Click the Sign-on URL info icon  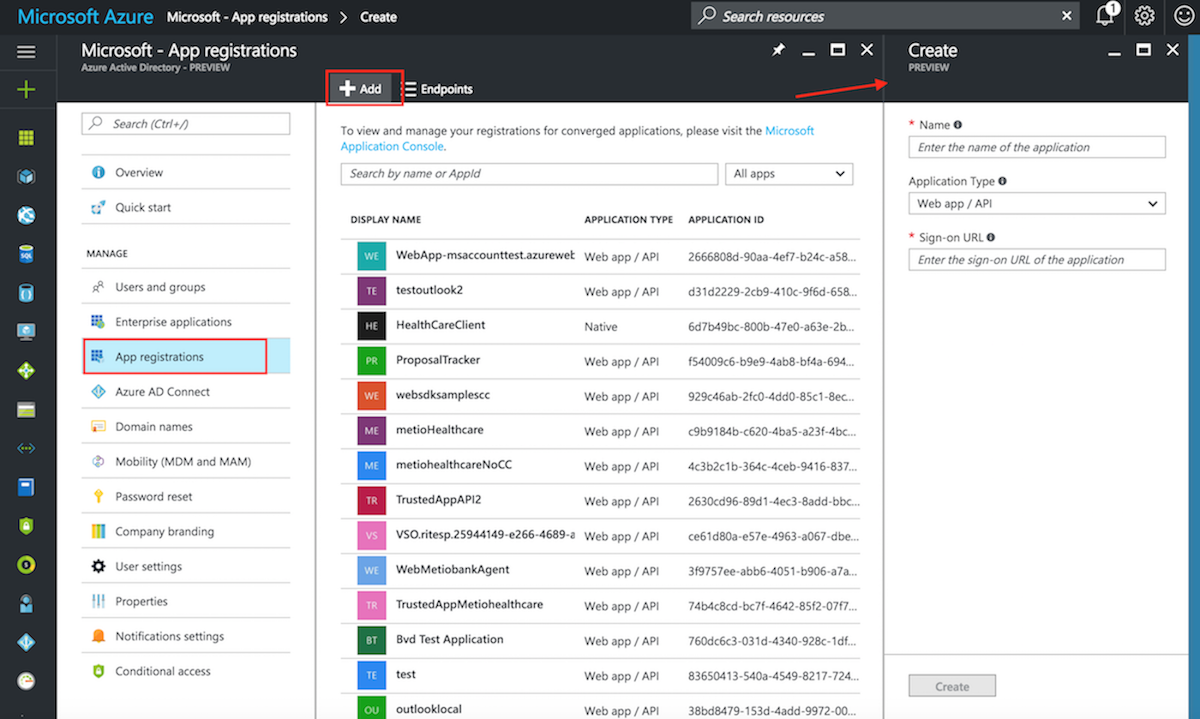coord(991,238)
